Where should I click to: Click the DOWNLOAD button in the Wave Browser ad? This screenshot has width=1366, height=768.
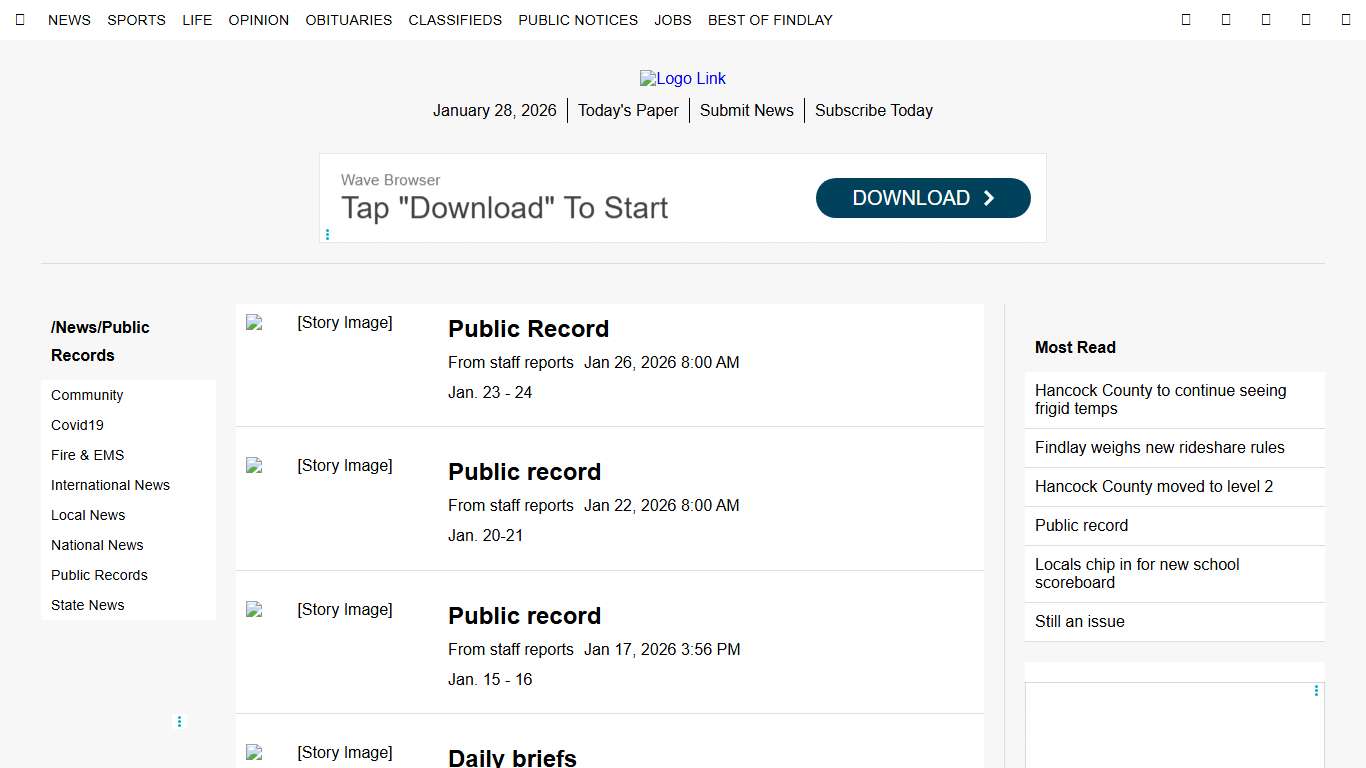pos(922,198)
